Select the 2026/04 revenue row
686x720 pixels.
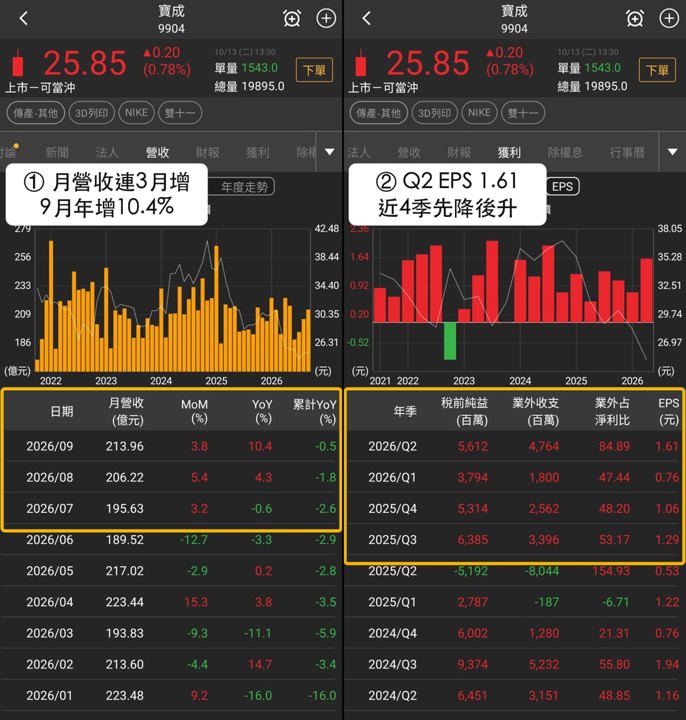pyautogui.click(x=171, y=602)
